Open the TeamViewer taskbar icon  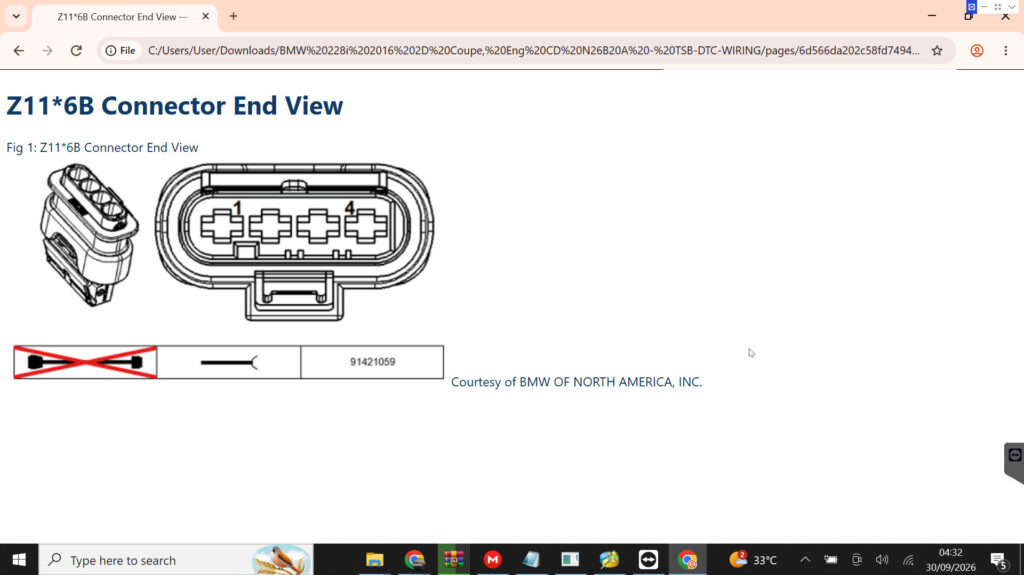coord(648,560)
